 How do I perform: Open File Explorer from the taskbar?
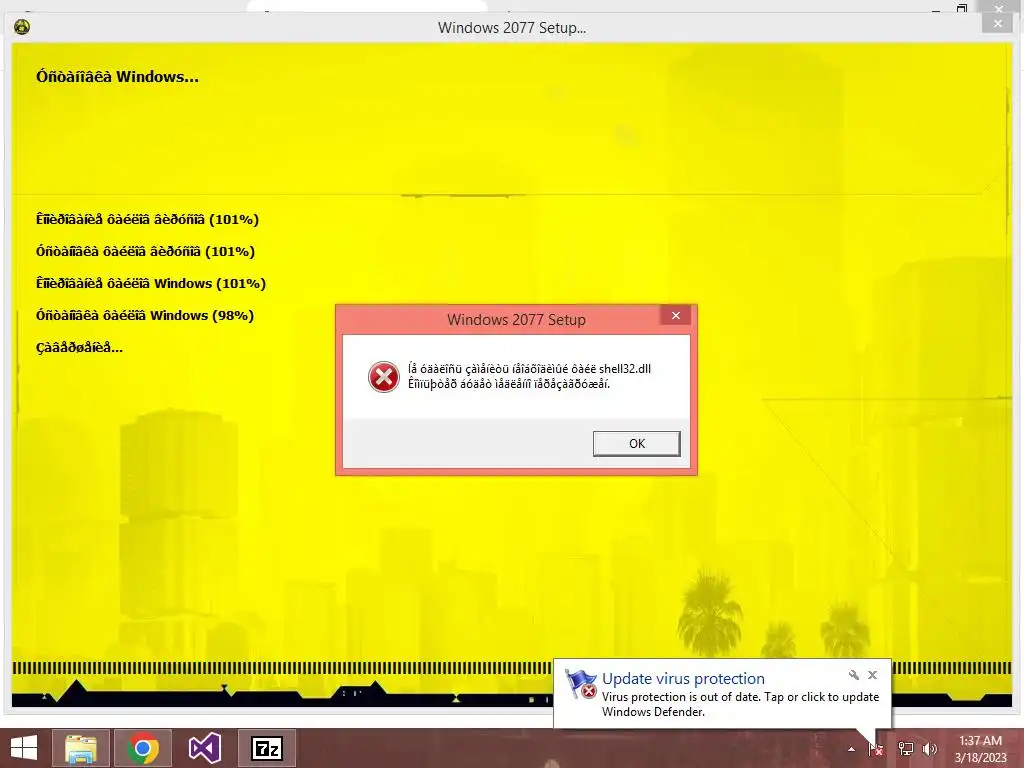point(80,748)
